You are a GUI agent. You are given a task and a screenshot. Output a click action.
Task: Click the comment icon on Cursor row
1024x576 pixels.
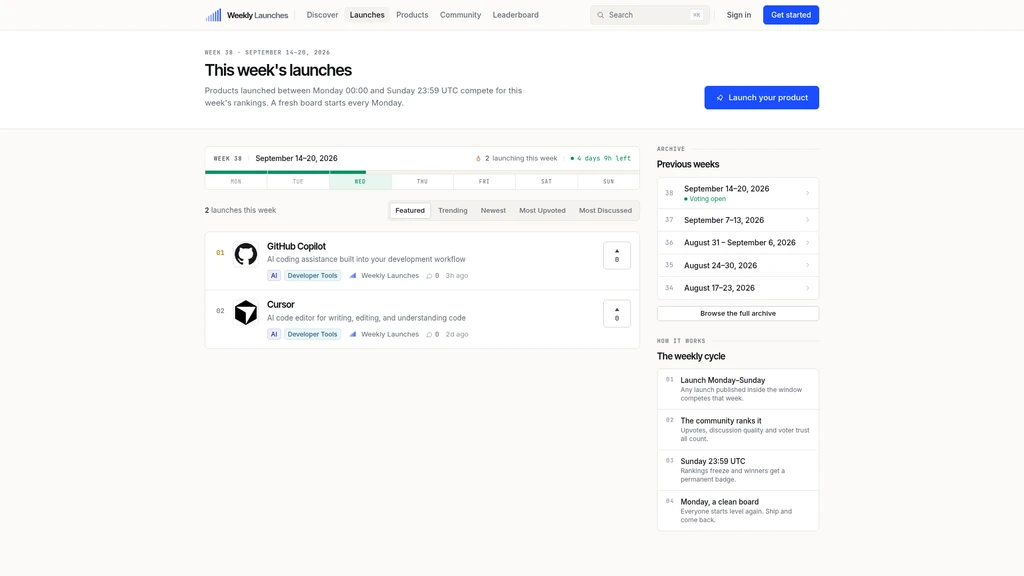[x=429, y=334]
